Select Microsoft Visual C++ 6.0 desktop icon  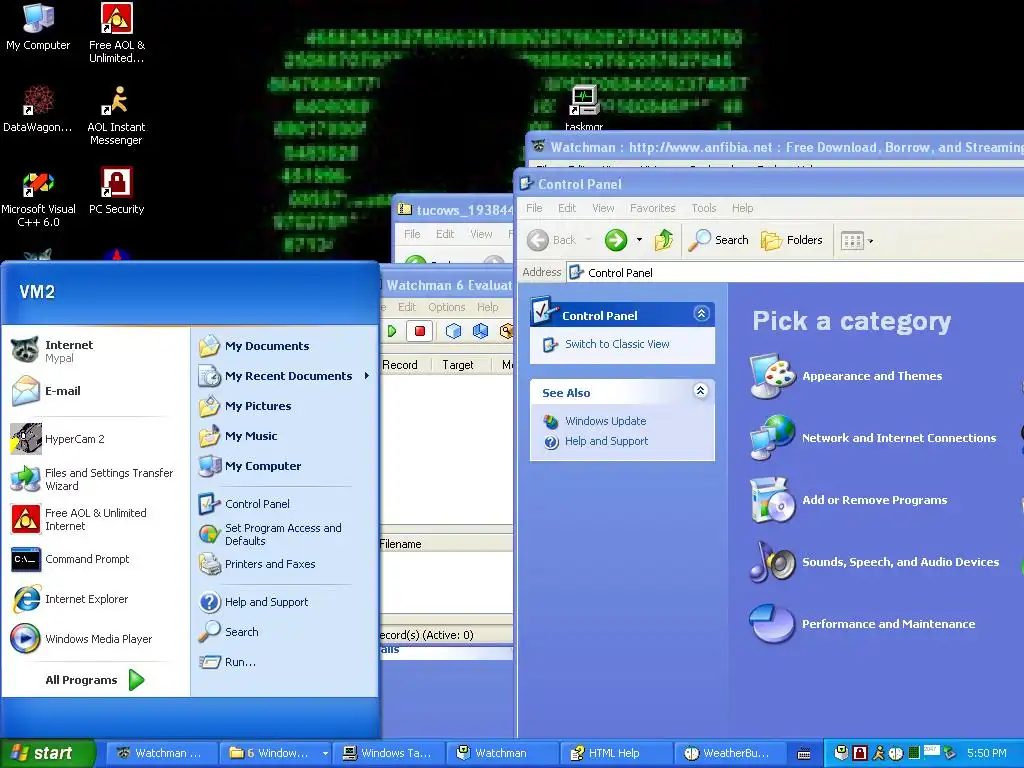38,199
